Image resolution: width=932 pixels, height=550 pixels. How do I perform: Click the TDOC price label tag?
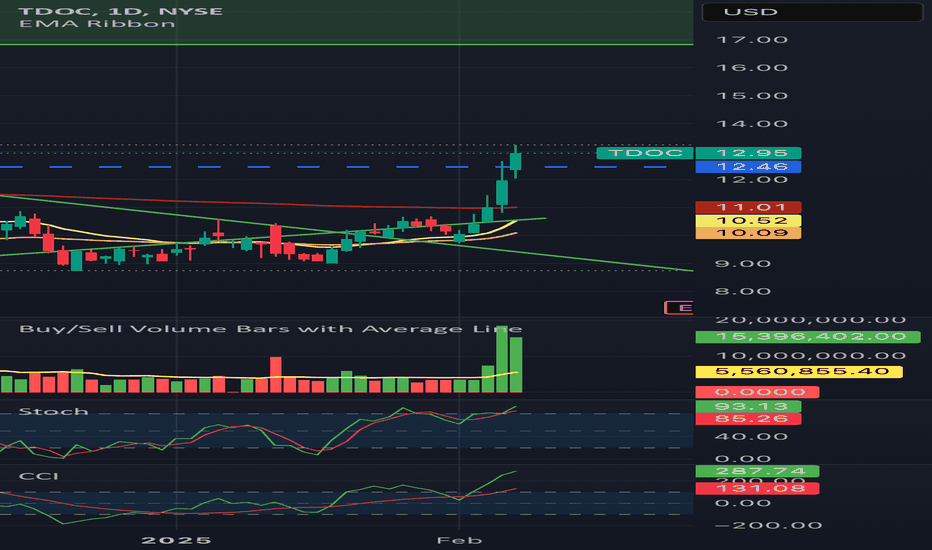[x=645, y=153]
